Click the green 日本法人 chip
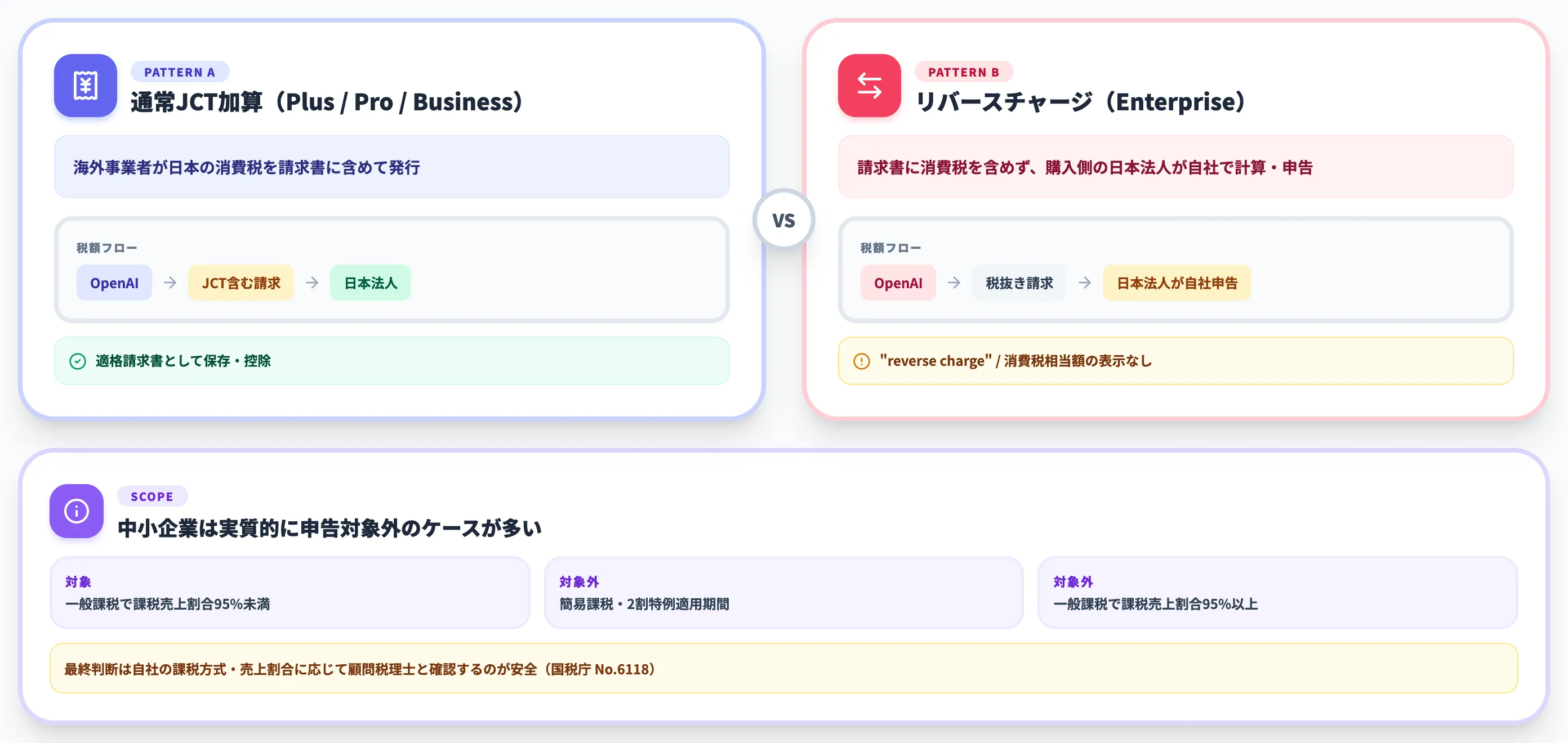This screenshot has width=1568, height=743. point(370,283)
